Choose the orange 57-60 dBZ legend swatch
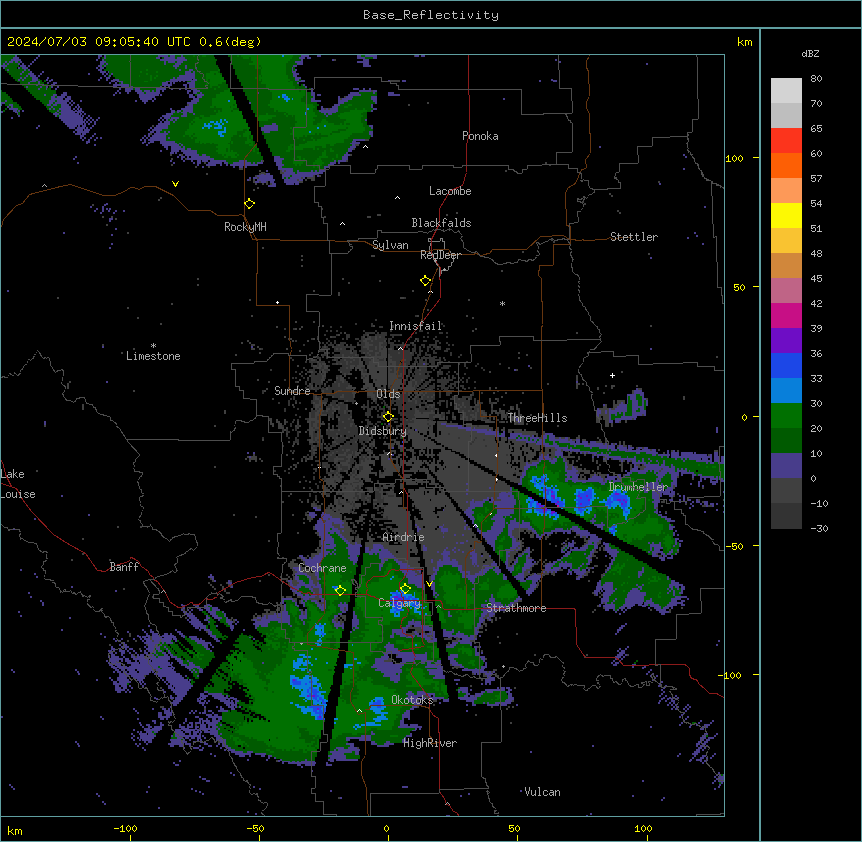The height and width of the screenshot is (842, 862). 786,165
